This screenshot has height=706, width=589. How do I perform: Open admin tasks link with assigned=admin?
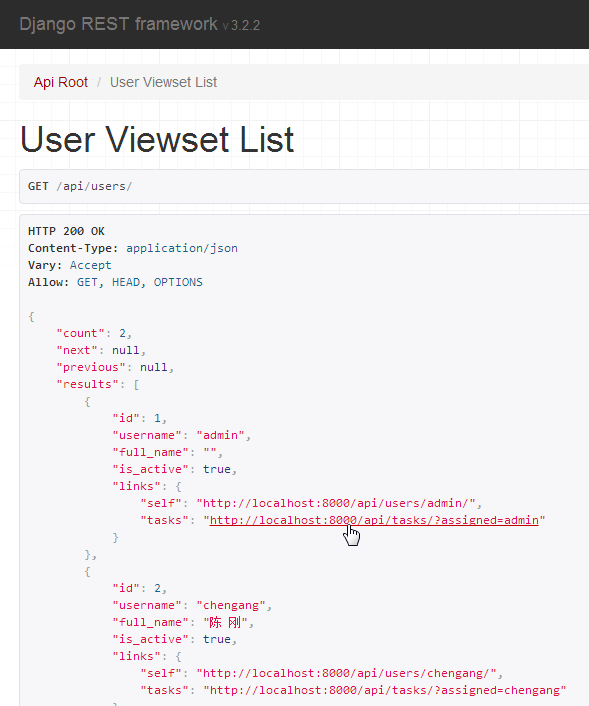374,520
